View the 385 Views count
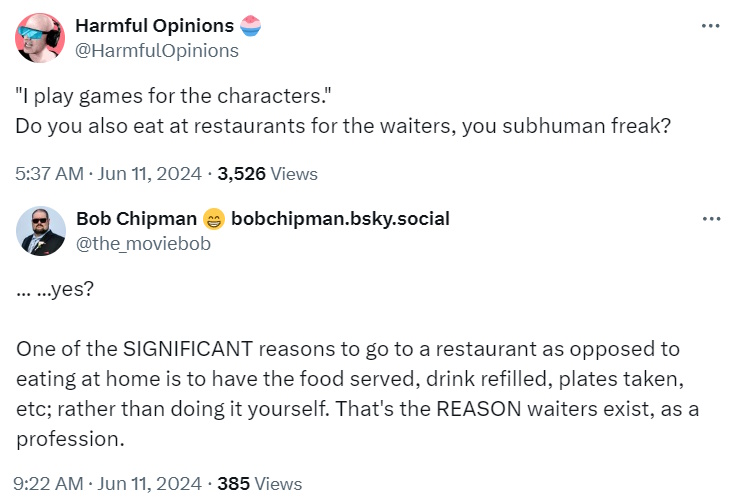The image size is (730, 500). pos(259,484)
